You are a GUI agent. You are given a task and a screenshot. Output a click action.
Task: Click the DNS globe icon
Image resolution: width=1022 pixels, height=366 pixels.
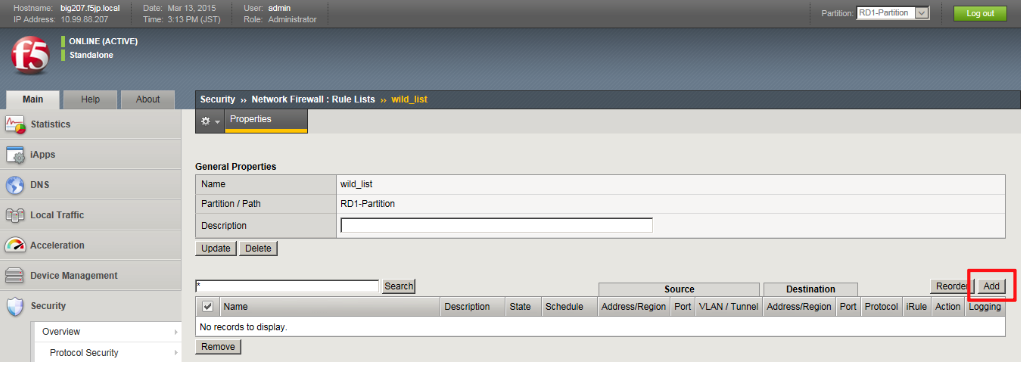[x=15, y=185]
